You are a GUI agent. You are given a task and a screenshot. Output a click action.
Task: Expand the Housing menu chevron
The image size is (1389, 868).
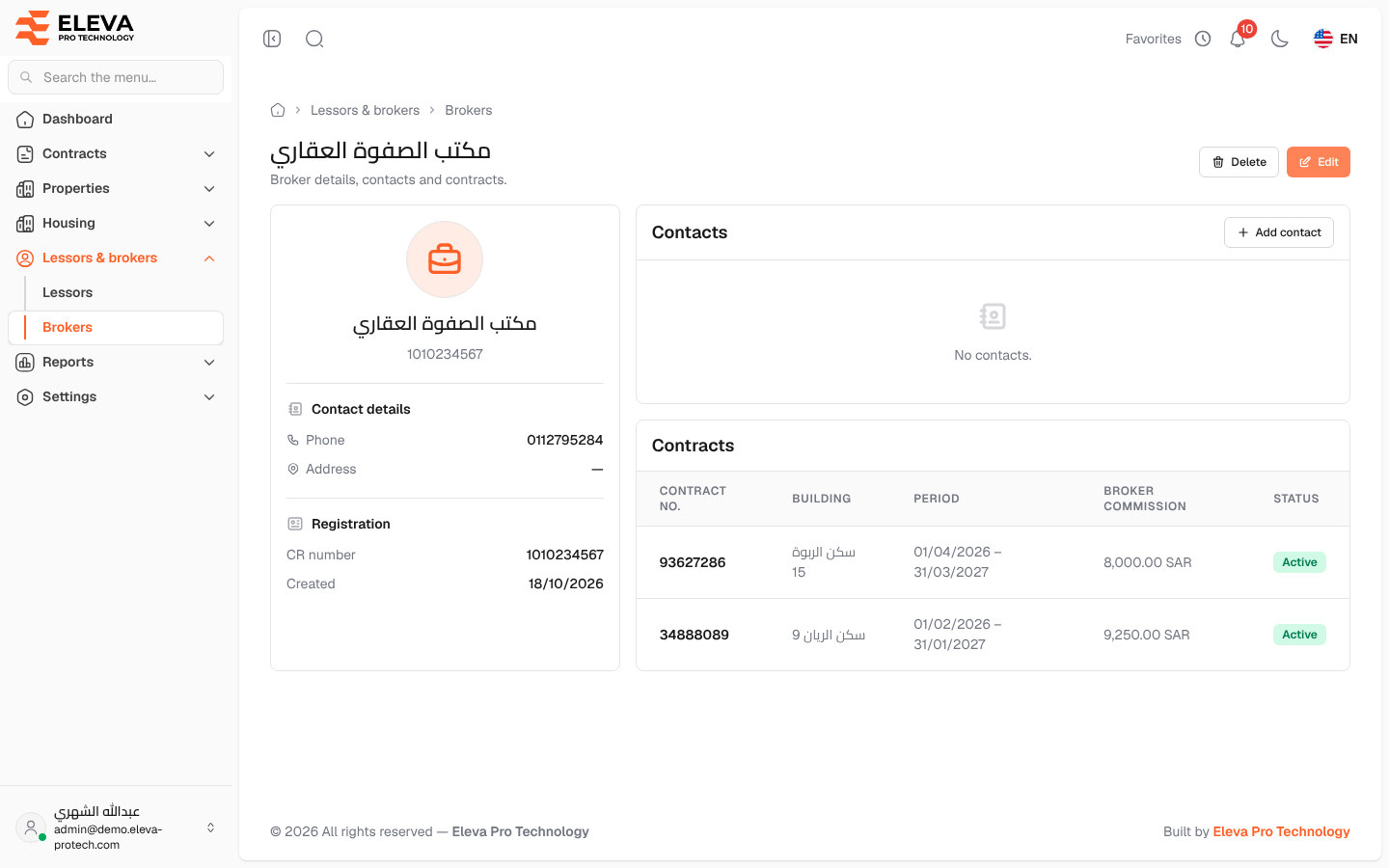(x=209, y=224)
